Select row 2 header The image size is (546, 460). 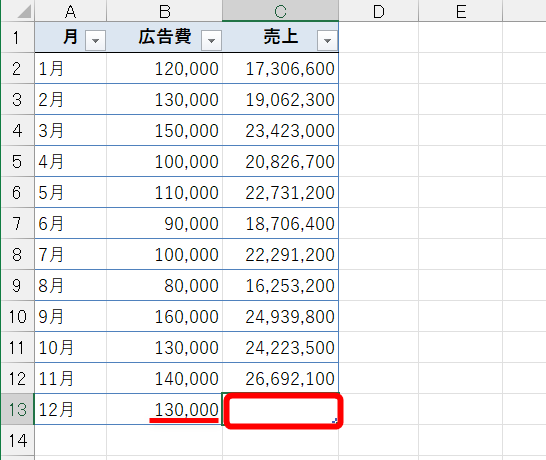click(x=17, y=68)
